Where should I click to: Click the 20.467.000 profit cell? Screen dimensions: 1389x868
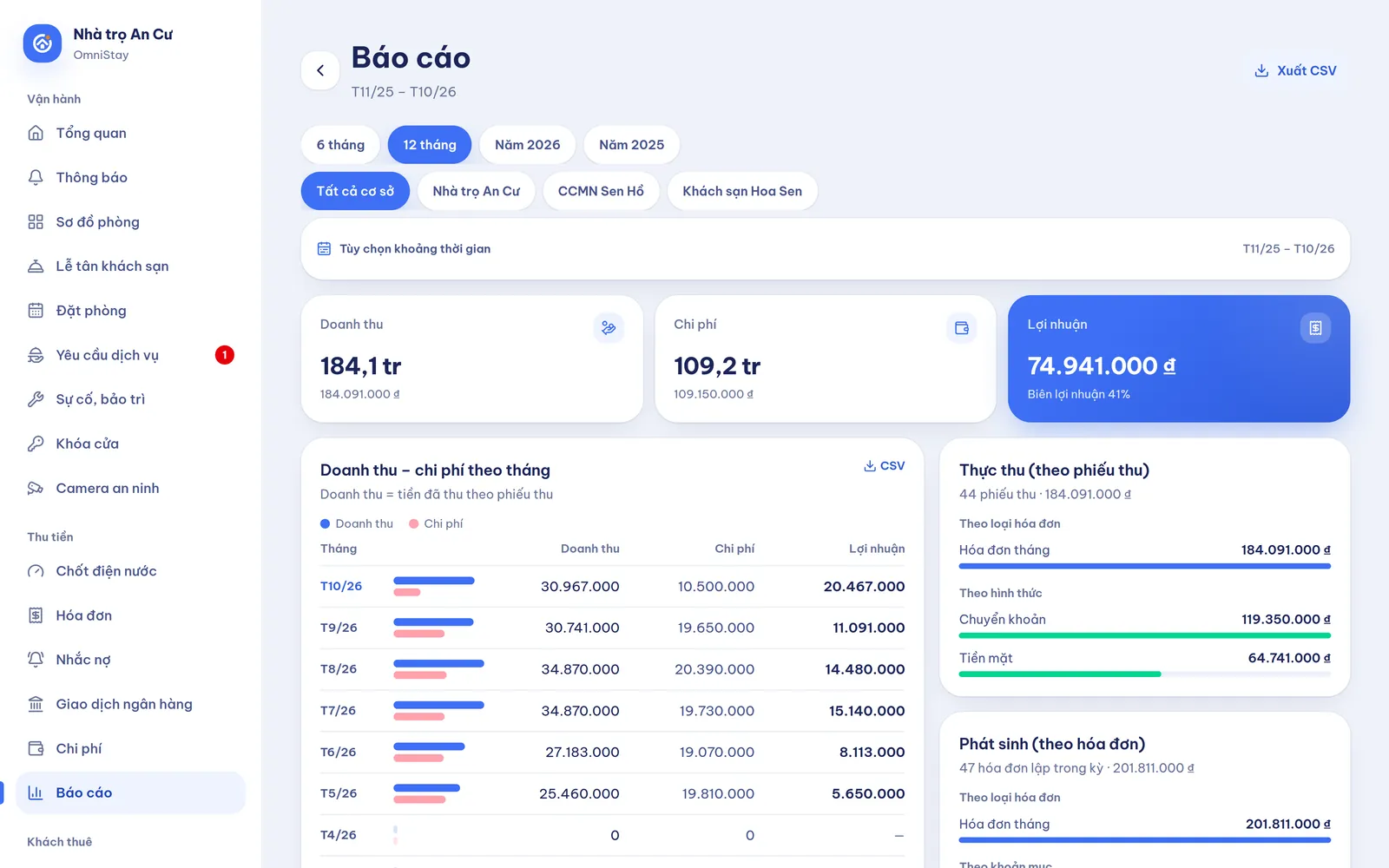pos(864,587)
